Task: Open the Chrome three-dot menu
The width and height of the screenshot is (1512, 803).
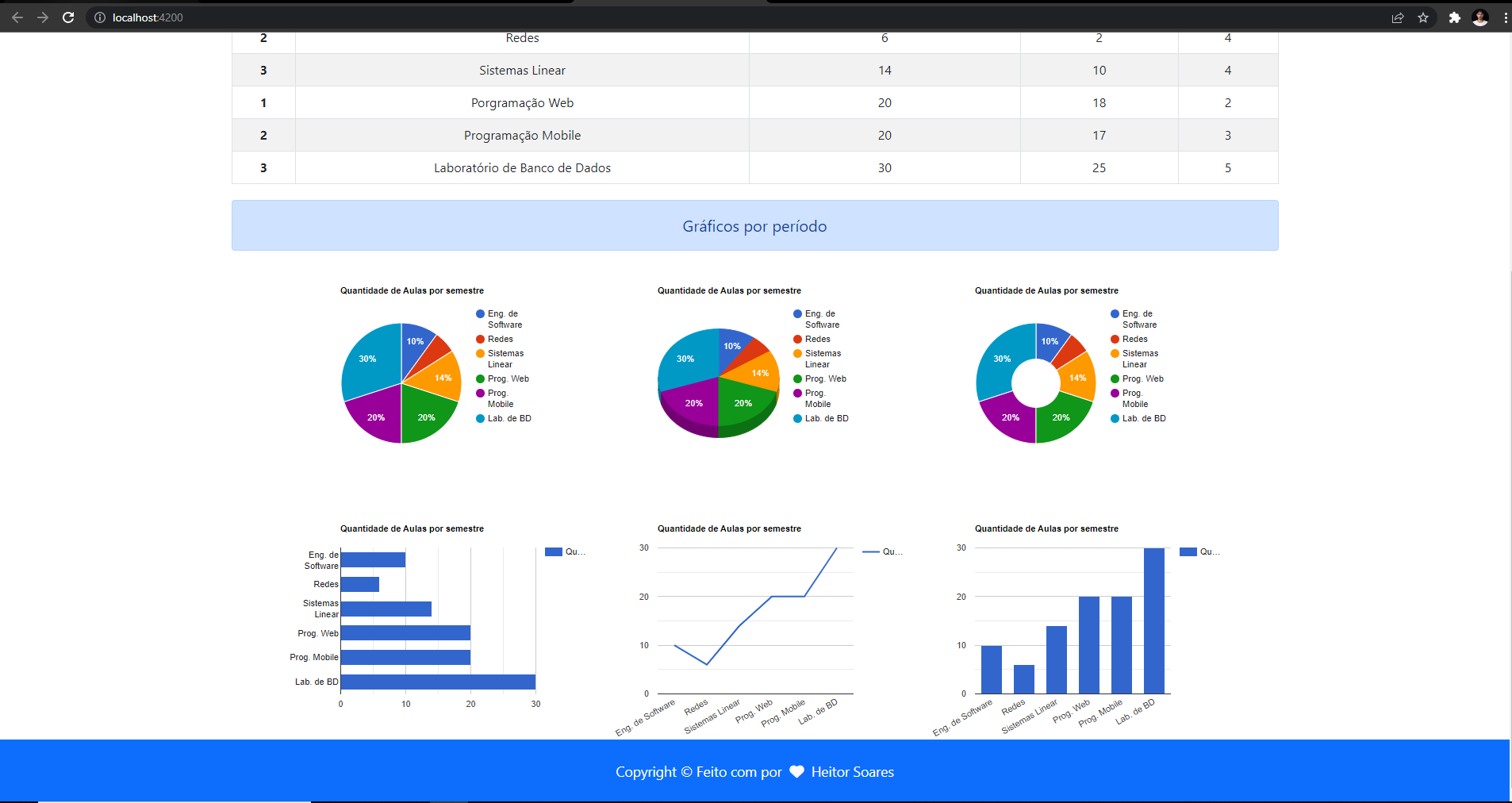Action: click(x=1505, y=17)
